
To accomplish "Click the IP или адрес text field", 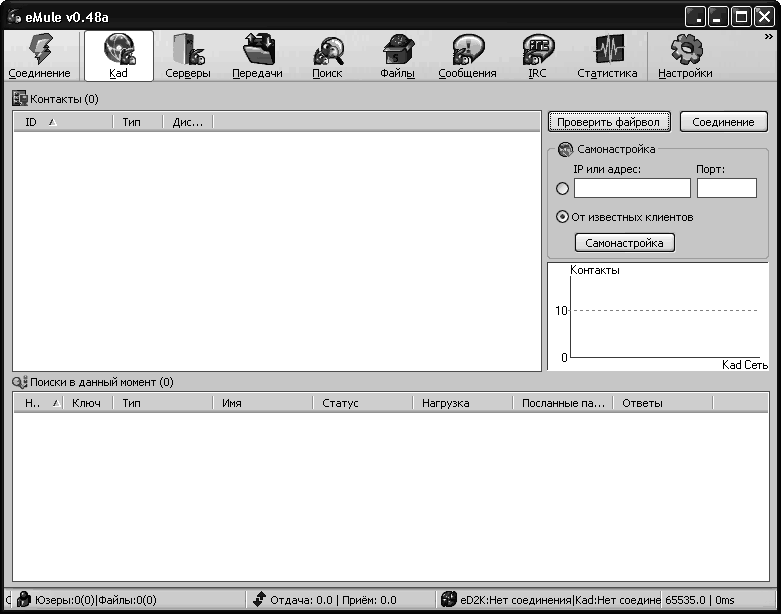I will point(632,188).
